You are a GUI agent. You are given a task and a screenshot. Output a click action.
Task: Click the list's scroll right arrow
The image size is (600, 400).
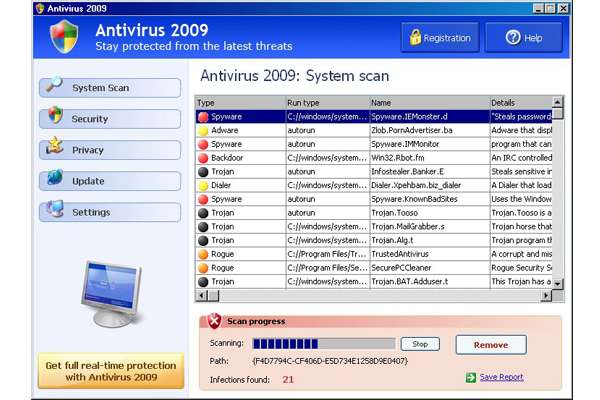pos(546,296)
